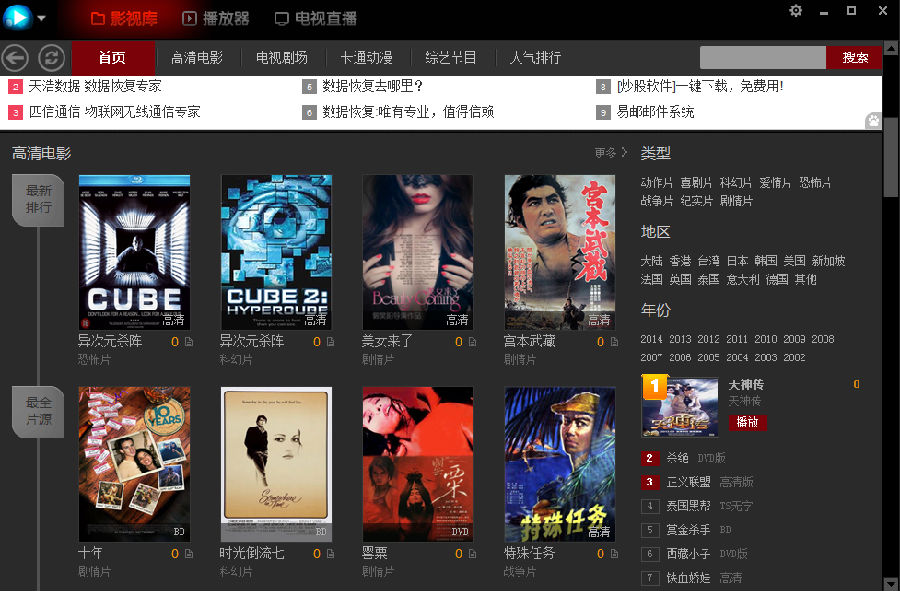The height and width of the screenshot is (591, 900).
Task: Open the dropdown arrow beside the logo
Action: (41, 18)
